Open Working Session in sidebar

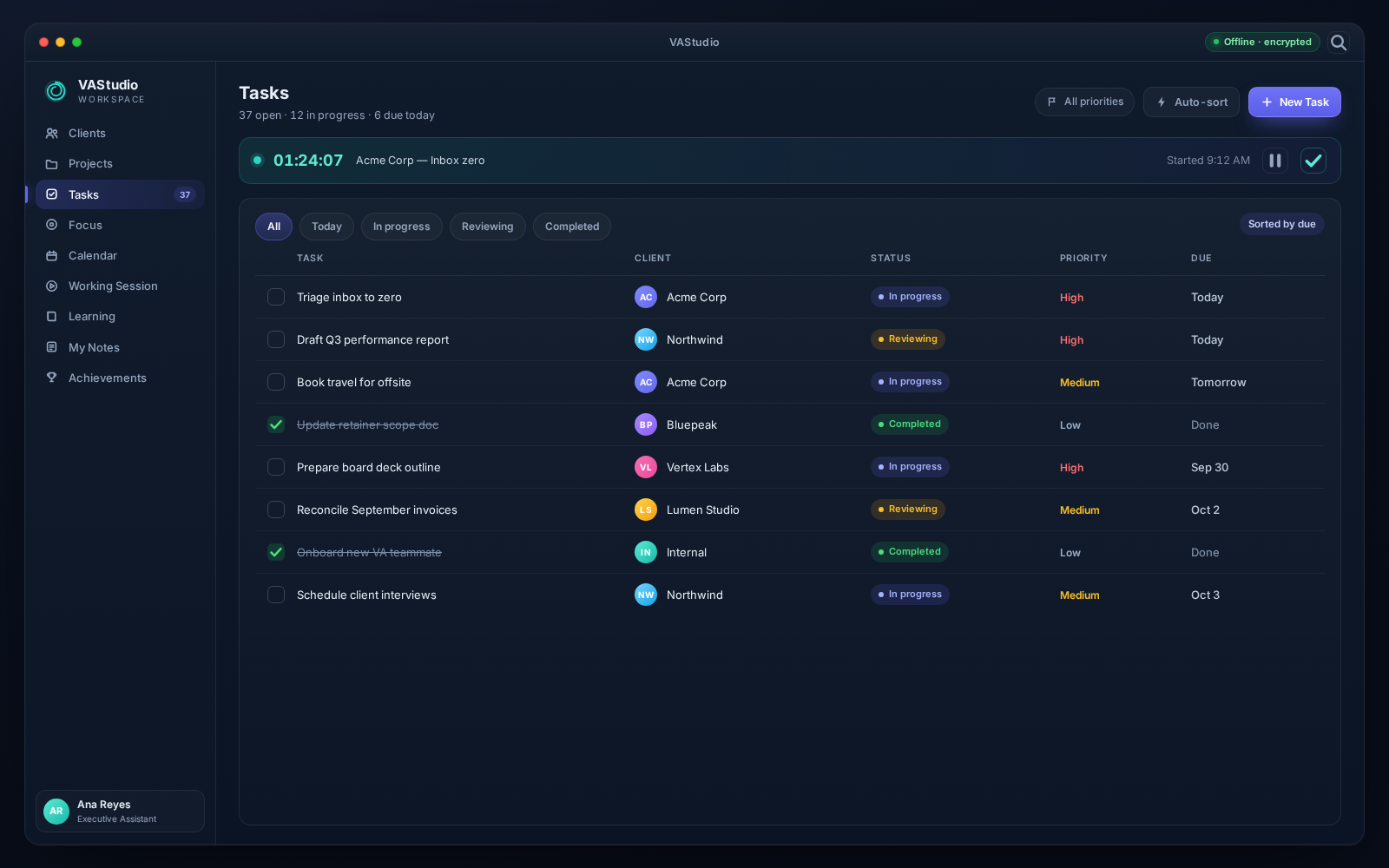[120, 286]
